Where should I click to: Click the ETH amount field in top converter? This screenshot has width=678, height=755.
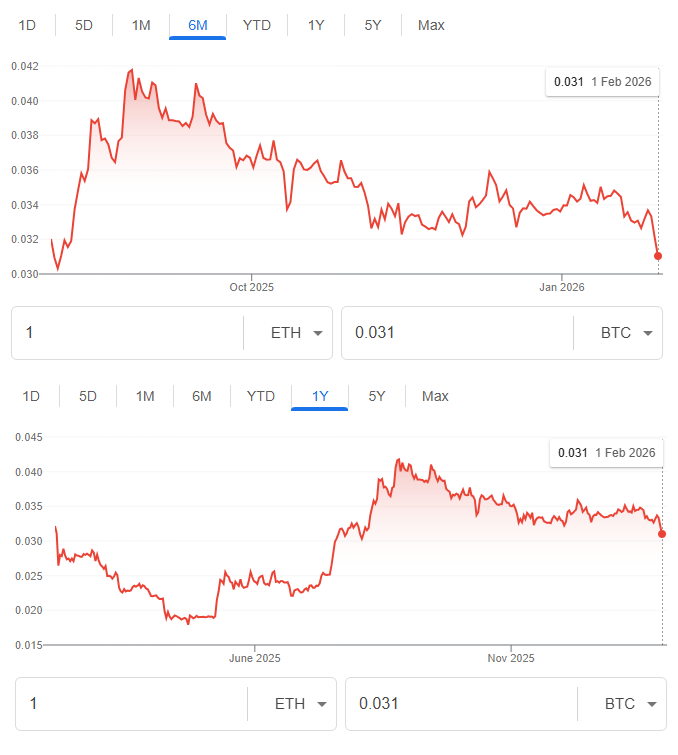pos(125,333)
